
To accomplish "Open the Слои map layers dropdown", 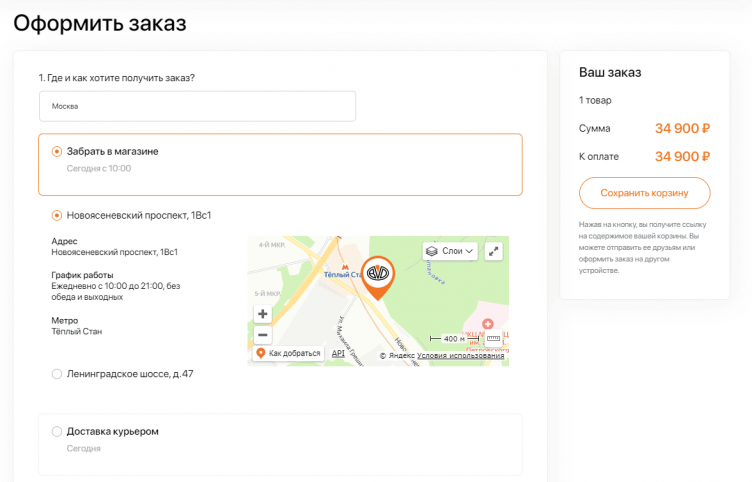I will click(450, 251).
